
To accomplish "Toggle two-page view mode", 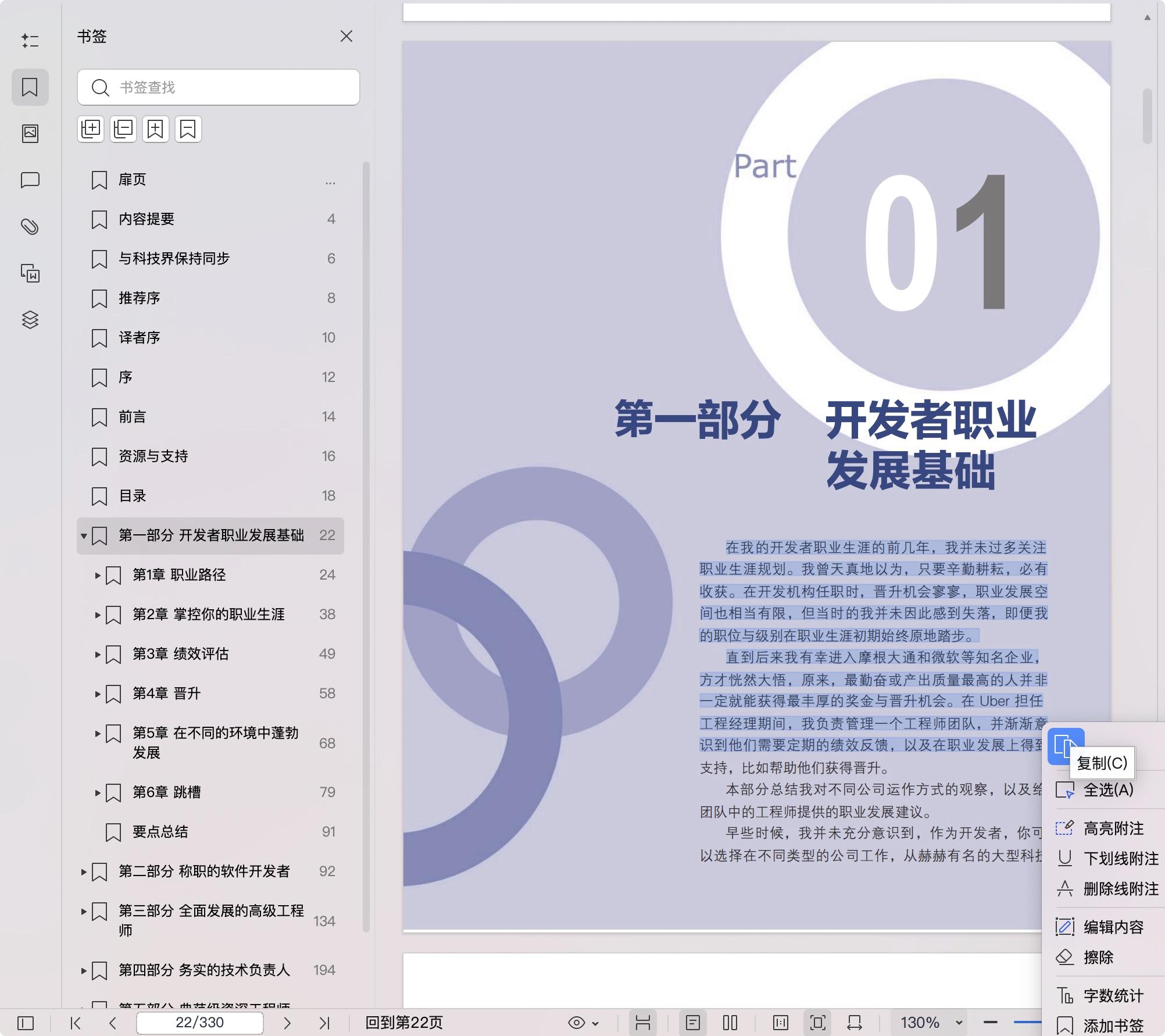I will click(730, 1023).
